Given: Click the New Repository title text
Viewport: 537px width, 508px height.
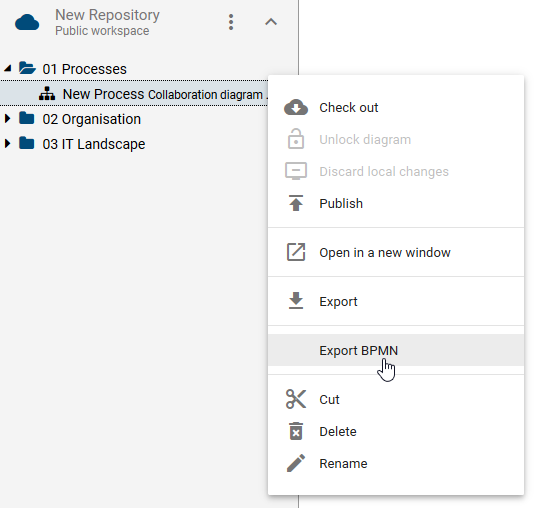Looking at the screenshot, I should pyautogui.click(x=108, y=15).
